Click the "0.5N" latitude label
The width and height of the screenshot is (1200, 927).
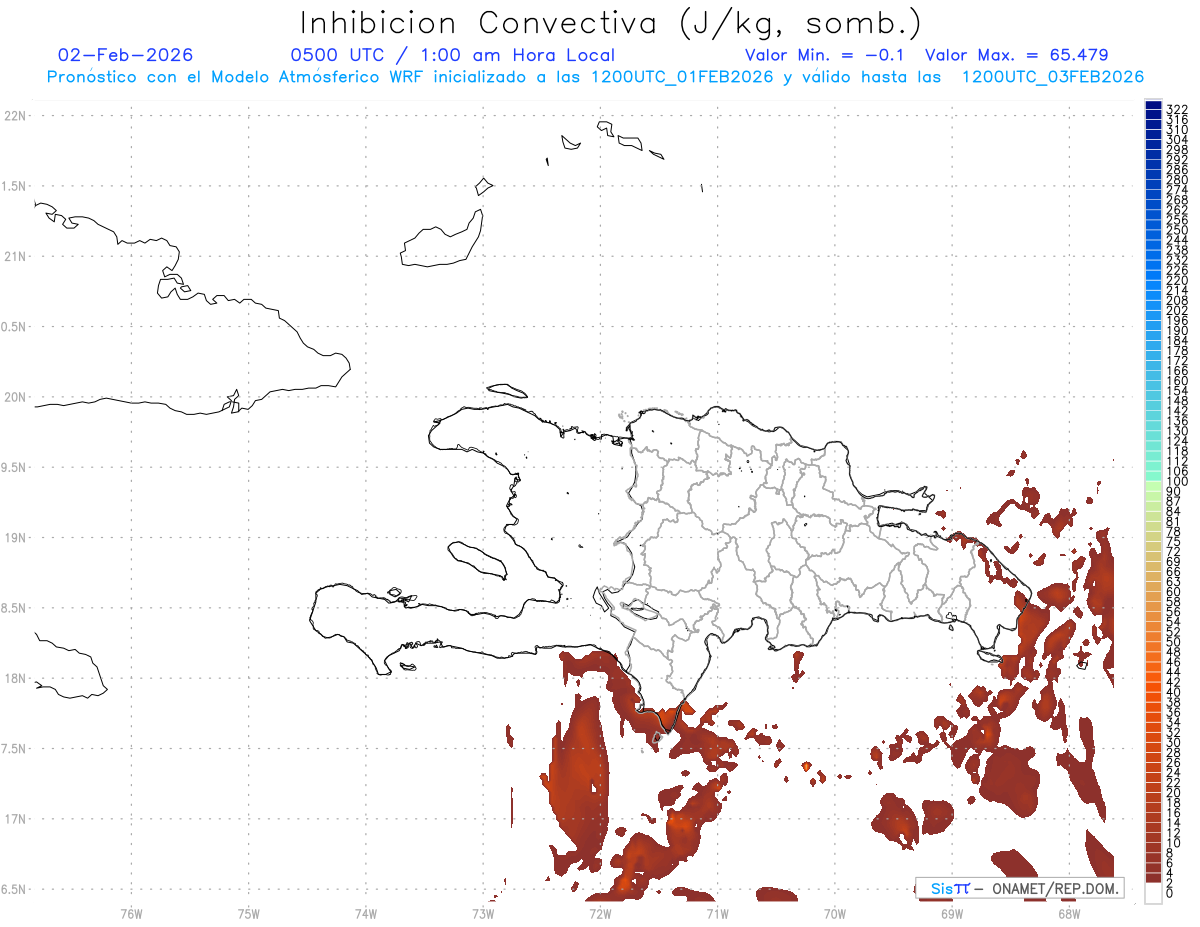(x=14, y=327)
